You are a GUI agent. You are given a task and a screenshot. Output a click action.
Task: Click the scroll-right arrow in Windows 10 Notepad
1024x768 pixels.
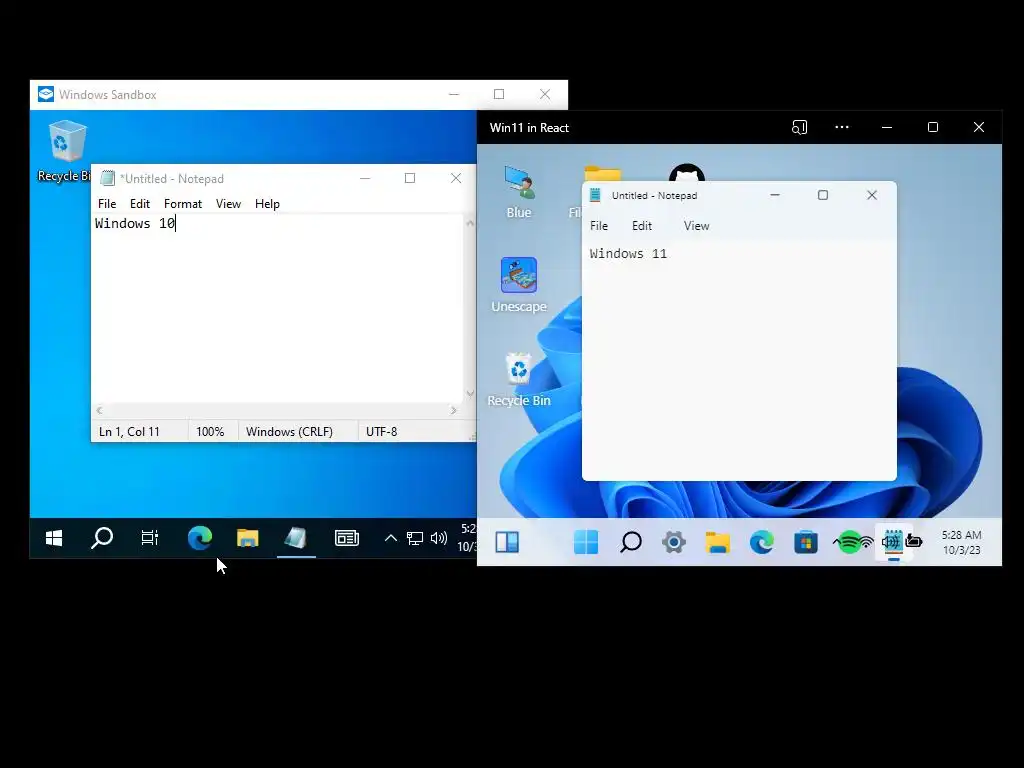tap(453, 410)
